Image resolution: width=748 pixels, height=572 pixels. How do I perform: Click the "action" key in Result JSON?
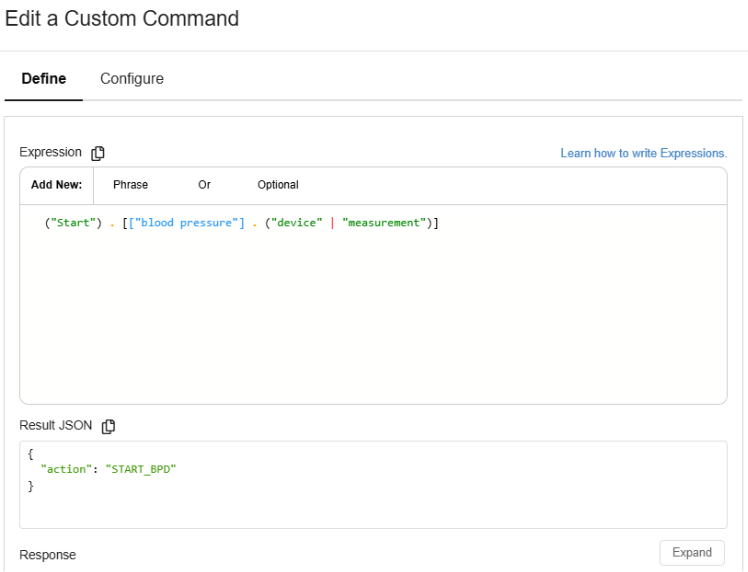pos(66,469)
